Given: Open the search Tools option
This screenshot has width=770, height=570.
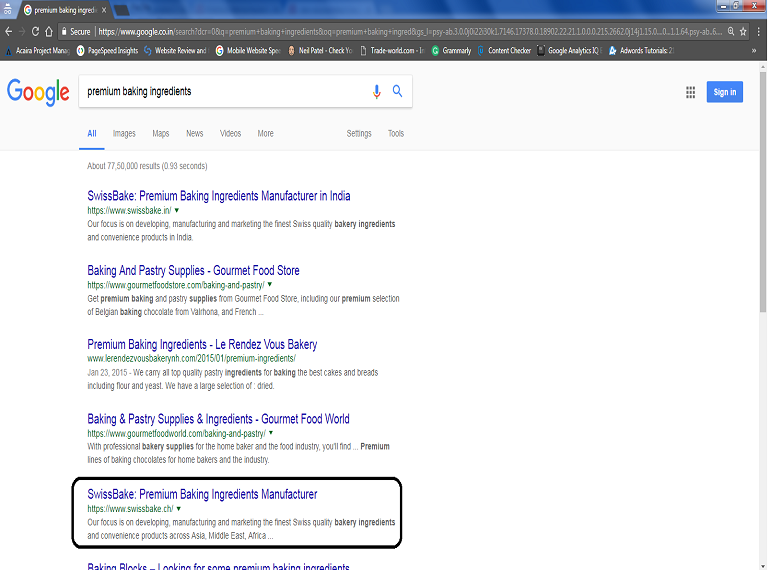Looking at the screenshot, I should click(x=396, y=134).
